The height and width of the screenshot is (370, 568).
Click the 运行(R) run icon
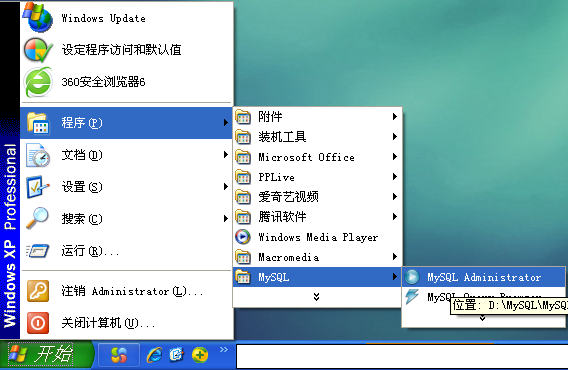pyautogui.click(x=37, y=251)
